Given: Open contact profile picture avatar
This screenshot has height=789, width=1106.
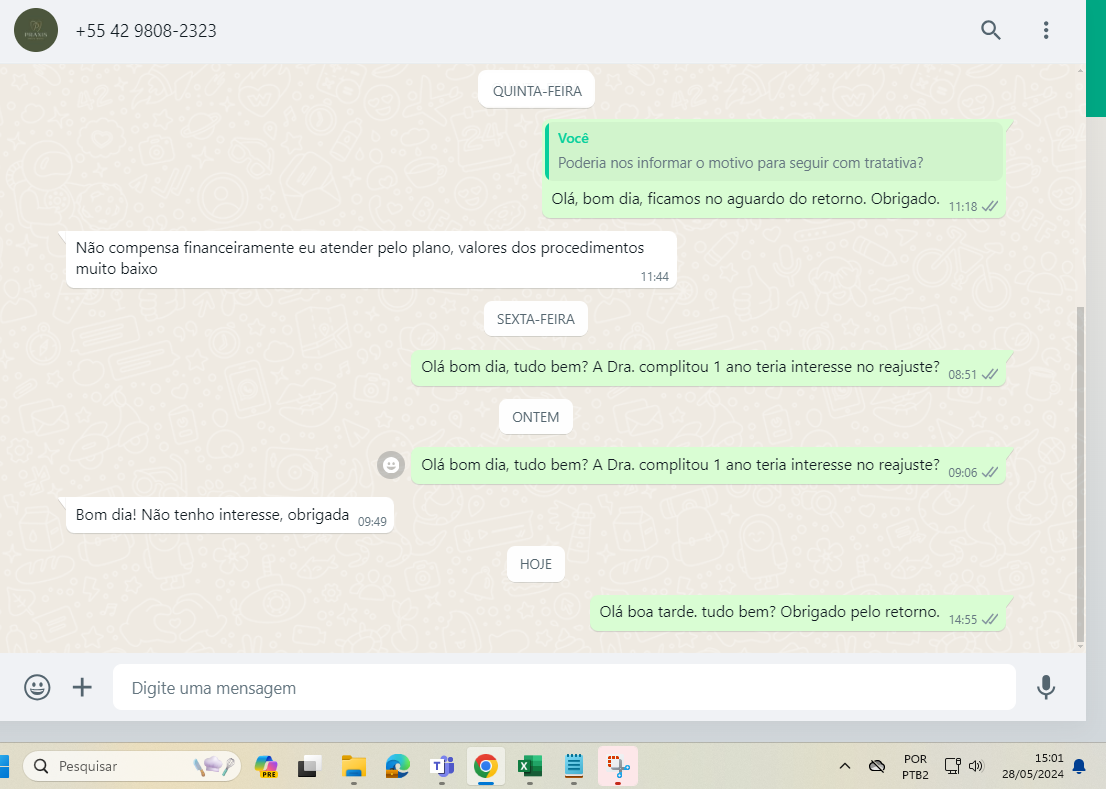Looking at the screenshot, I should tap(36, 30).
